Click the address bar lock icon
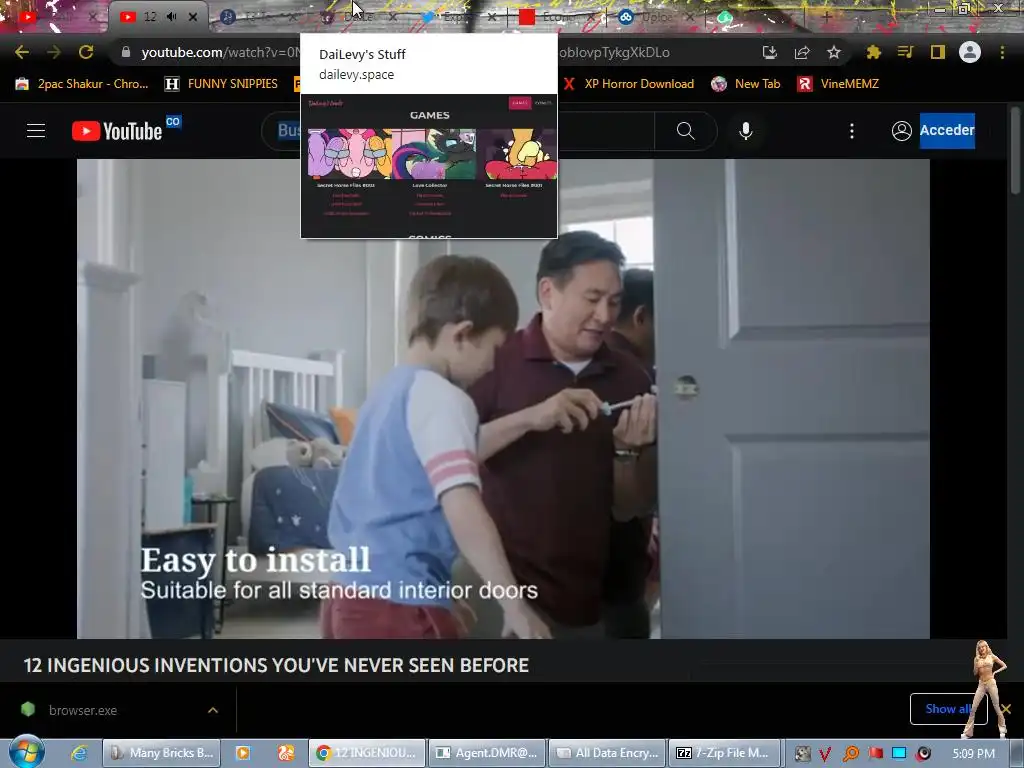Viewport: 1024px width, 768px height. coord(126,52)
